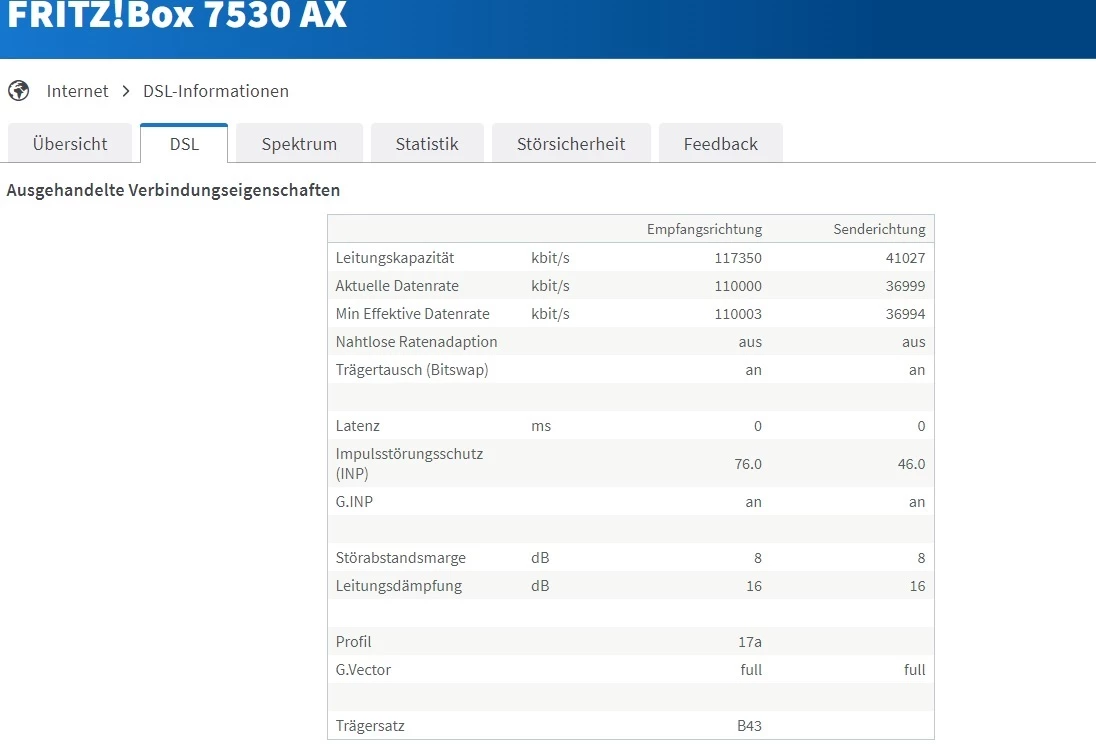This screenshot has width=1096, height=749.
Task: Select the DSL tab
Action: pyautogui.click(x=184, y=144)
